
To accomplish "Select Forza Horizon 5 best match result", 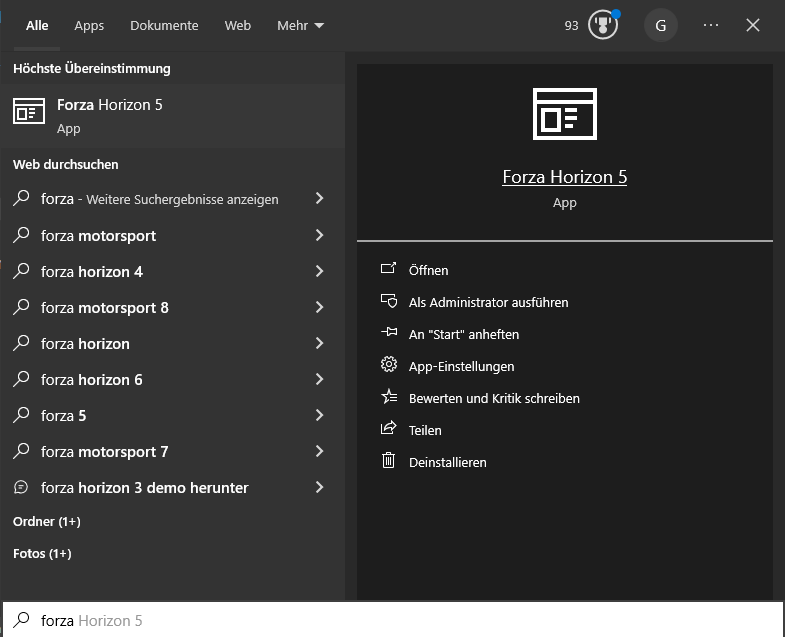I will tap(172, 115).
